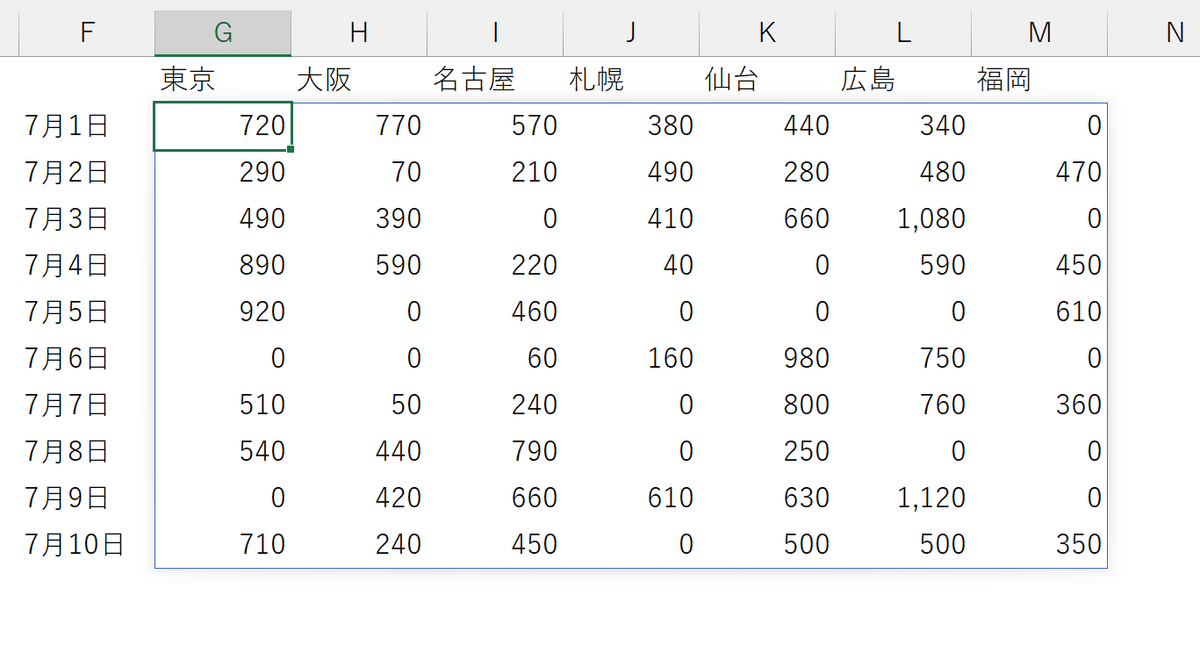Select column N header

tap(1154, 33)
